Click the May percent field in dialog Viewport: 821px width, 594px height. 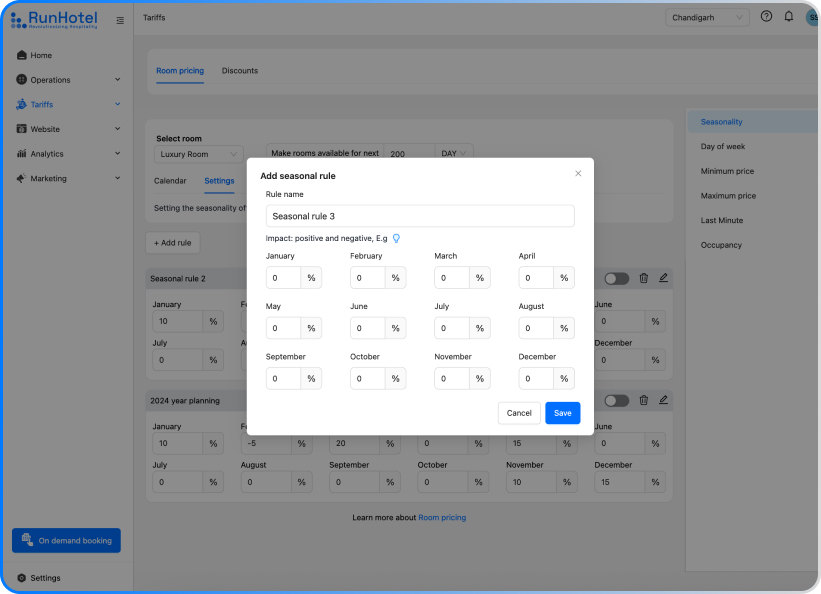(x=283, y=328)
